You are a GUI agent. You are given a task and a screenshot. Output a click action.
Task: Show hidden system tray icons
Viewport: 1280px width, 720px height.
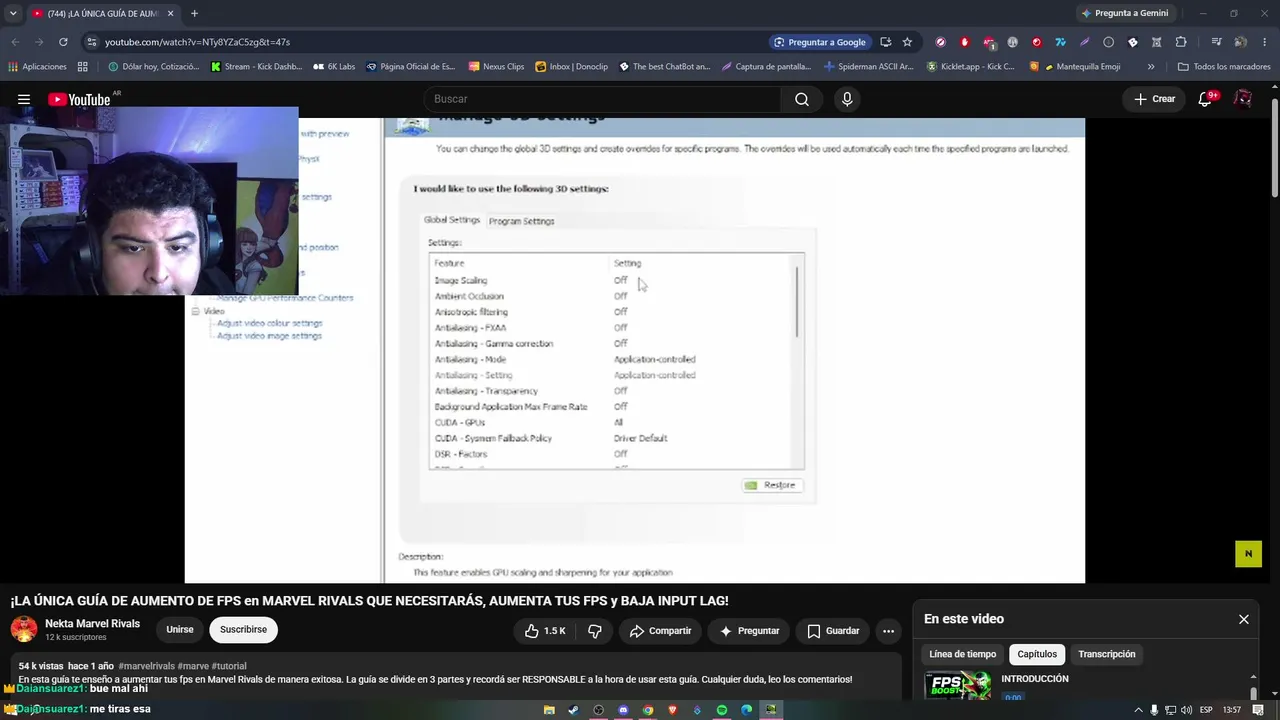1138,710
